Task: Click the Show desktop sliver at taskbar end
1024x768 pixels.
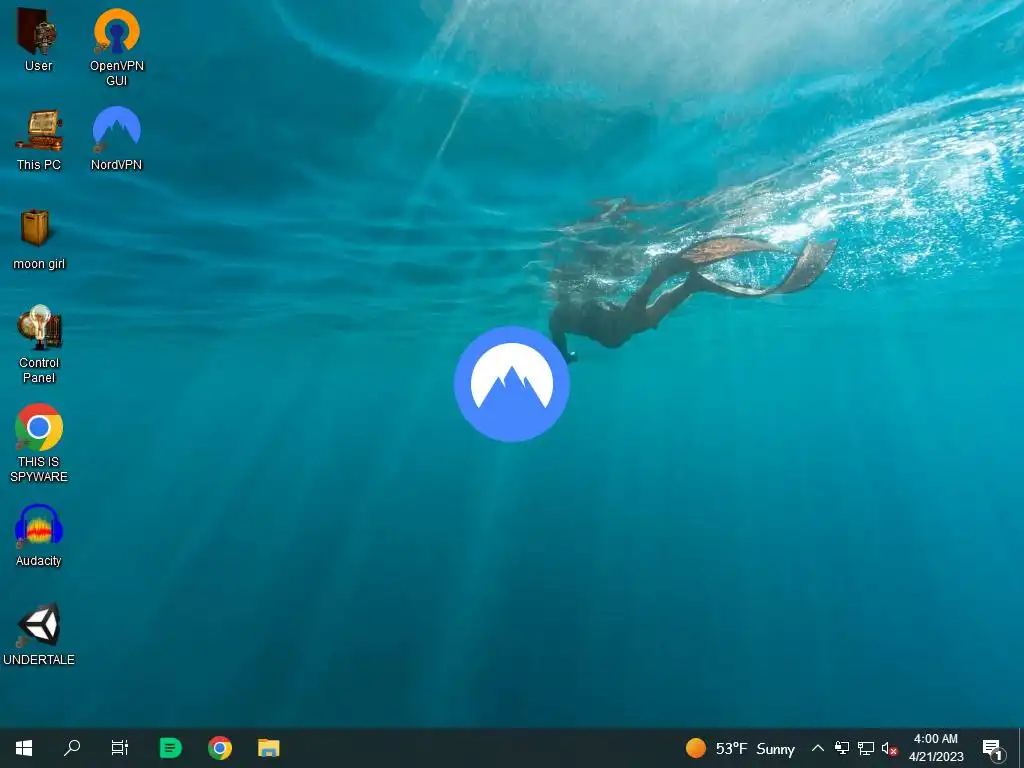Action: pyautogui.click(x=1021, y=748)
